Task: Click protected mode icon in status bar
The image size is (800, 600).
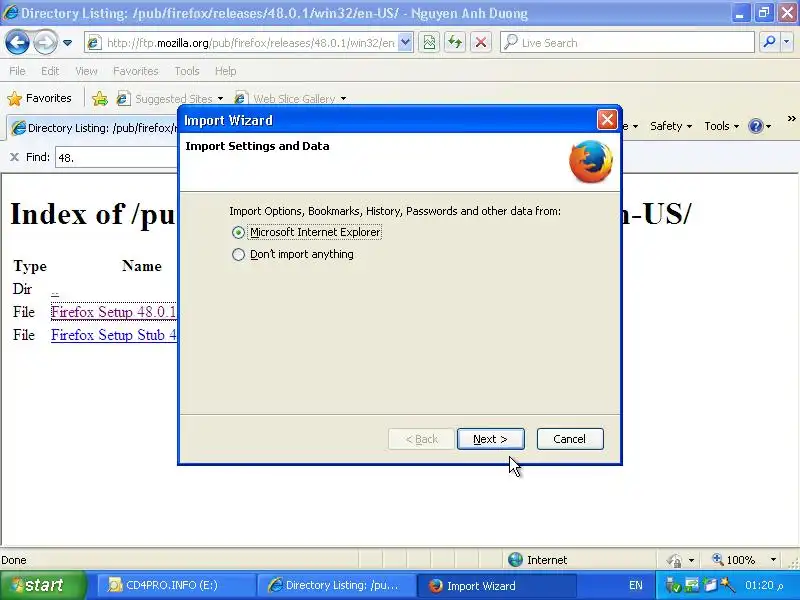Action: [x=674, y=560]
